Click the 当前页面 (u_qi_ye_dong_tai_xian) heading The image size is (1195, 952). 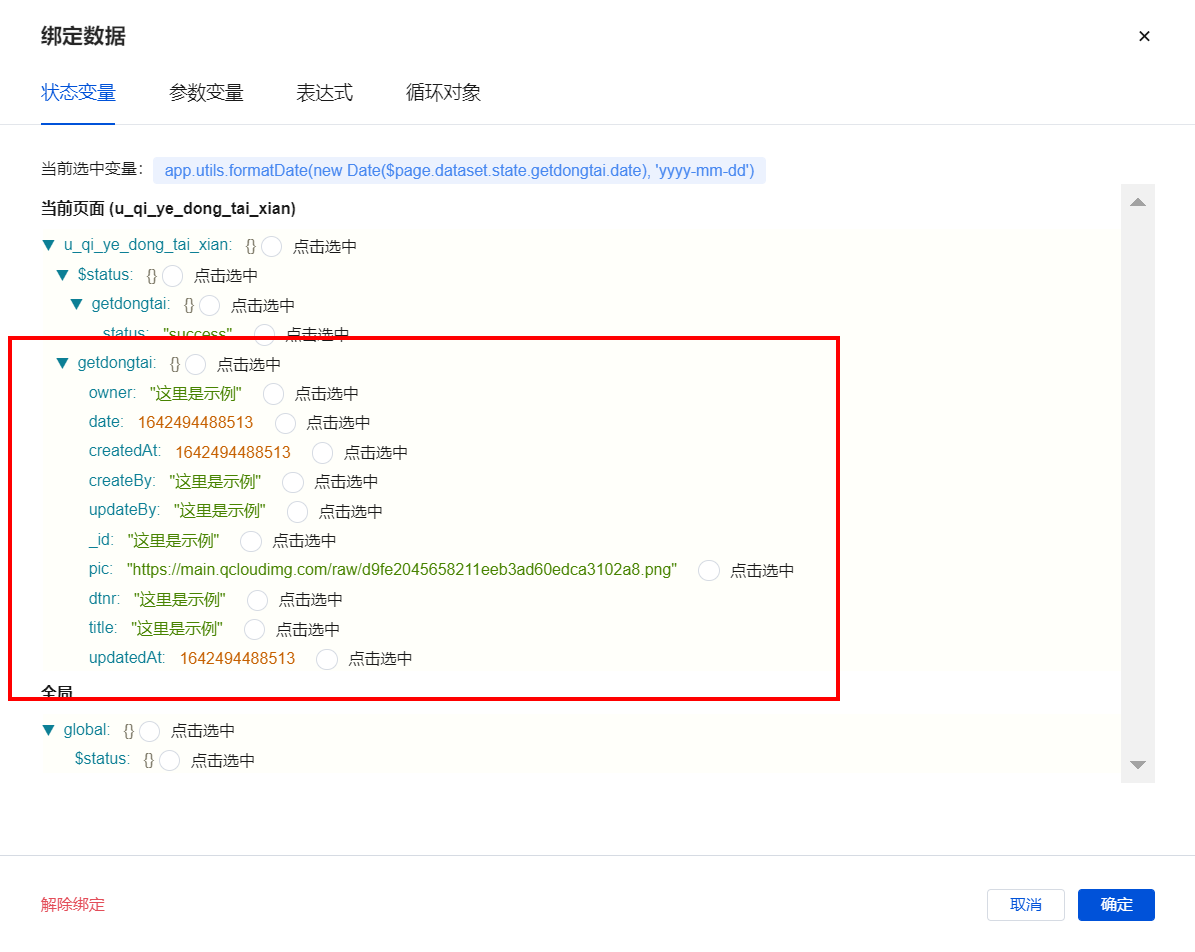click(168, 208)
